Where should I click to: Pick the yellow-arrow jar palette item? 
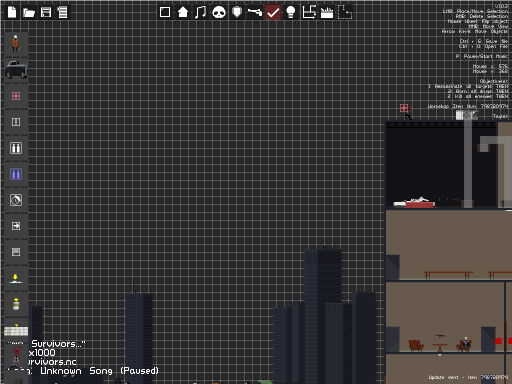point(16,304)
